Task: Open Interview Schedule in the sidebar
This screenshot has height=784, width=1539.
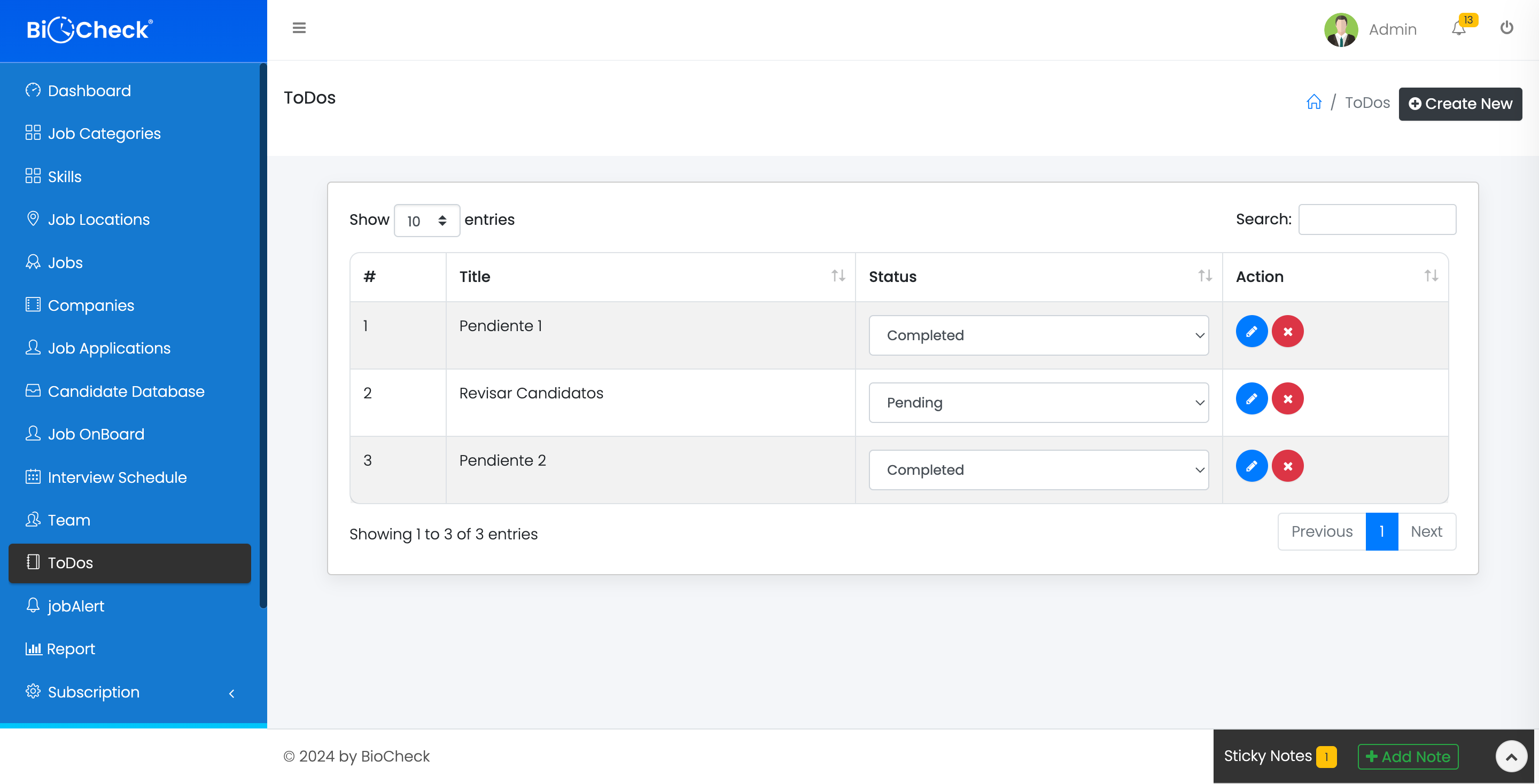Action: [x=130, y=477]
